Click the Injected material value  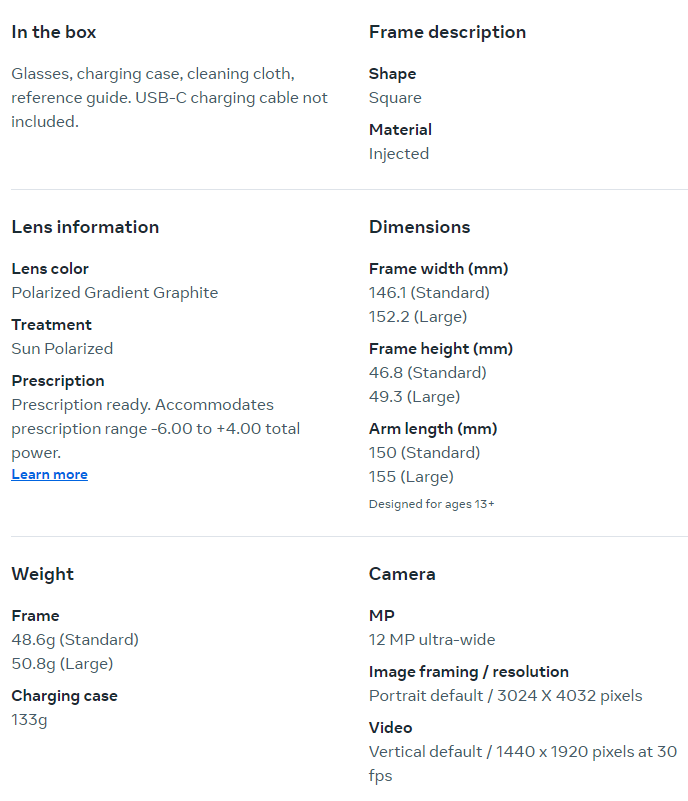pyautogui.click(x=399, y=154)
